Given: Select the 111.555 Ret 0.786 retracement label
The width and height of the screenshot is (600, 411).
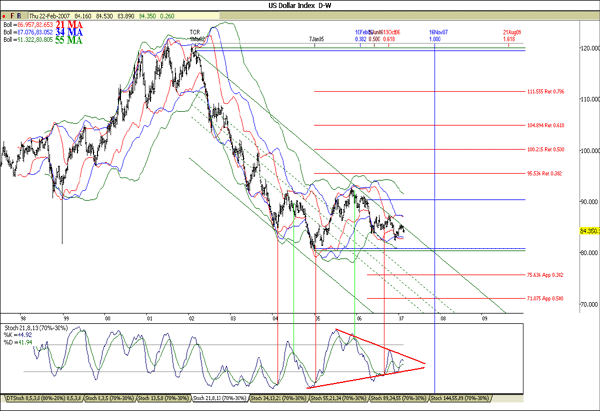Looking at the screenshot, I should pos(546,91).
